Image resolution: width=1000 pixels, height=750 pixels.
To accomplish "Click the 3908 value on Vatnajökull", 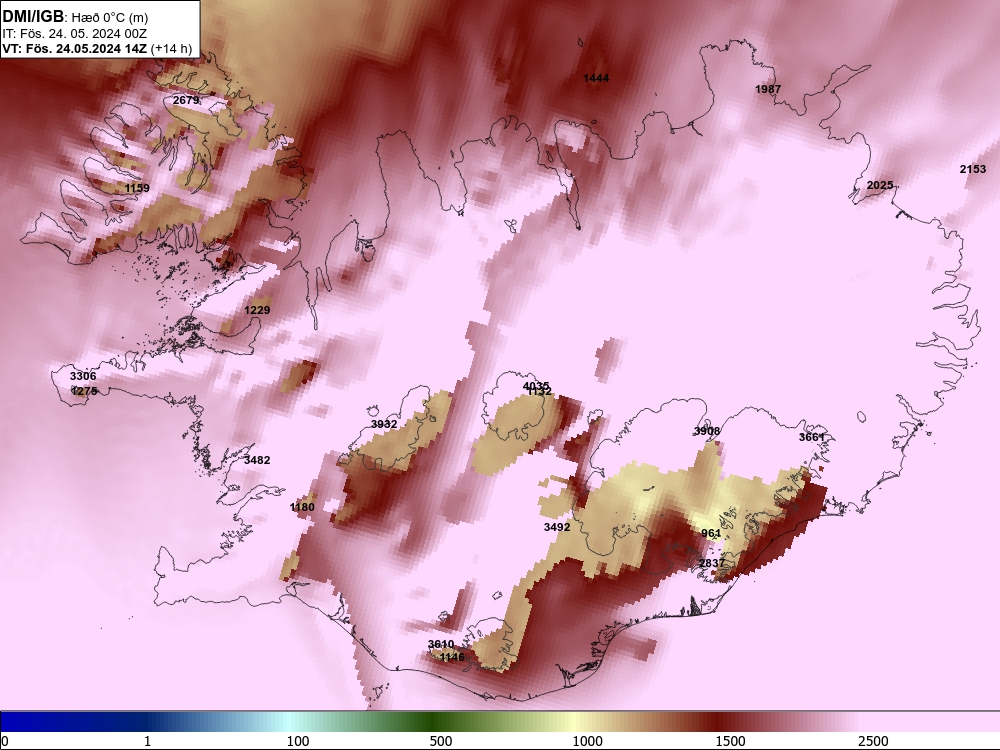I will click(707, 431).
